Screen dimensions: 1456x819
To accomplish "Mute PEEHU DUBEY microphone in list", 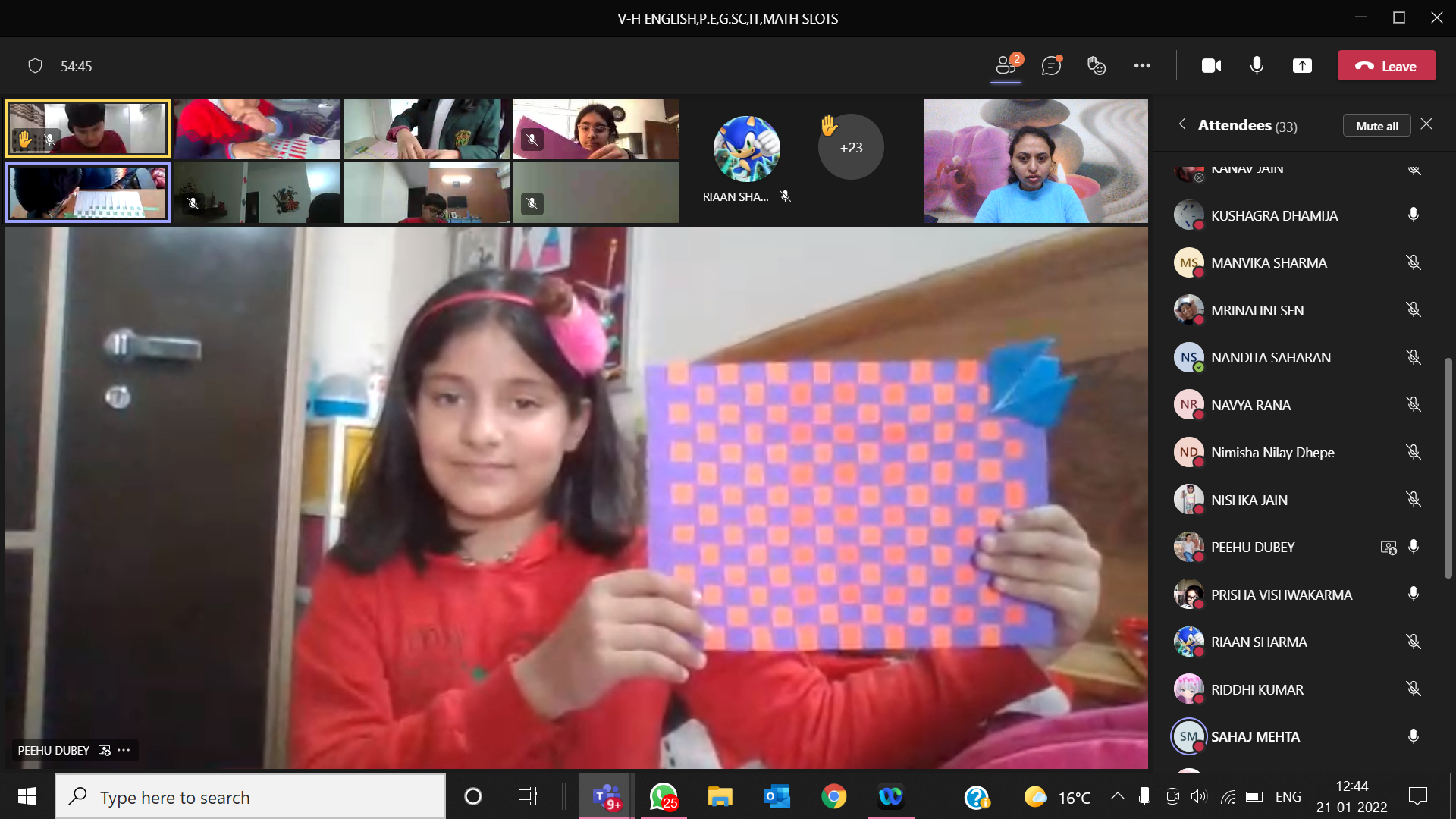I will click(1414, 547).
